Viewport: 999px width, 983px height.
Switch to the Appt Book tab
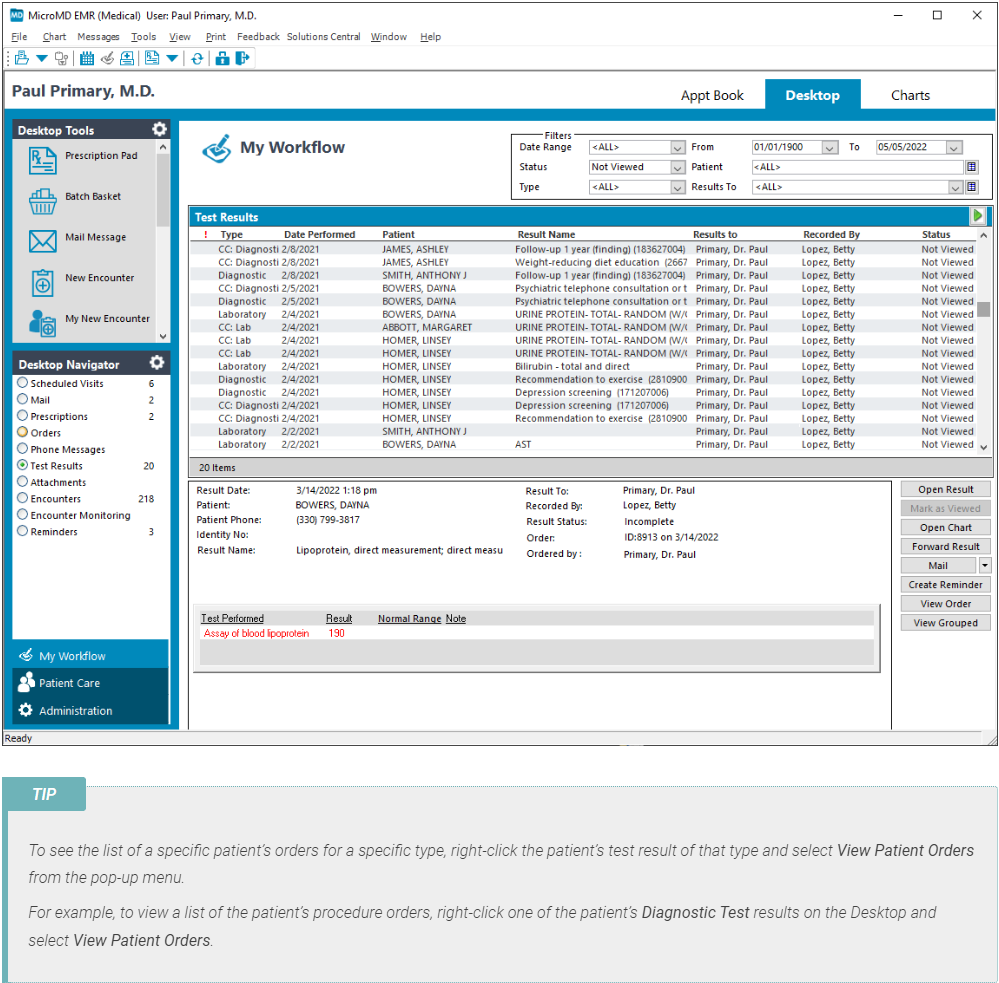[x=712, y=95]
